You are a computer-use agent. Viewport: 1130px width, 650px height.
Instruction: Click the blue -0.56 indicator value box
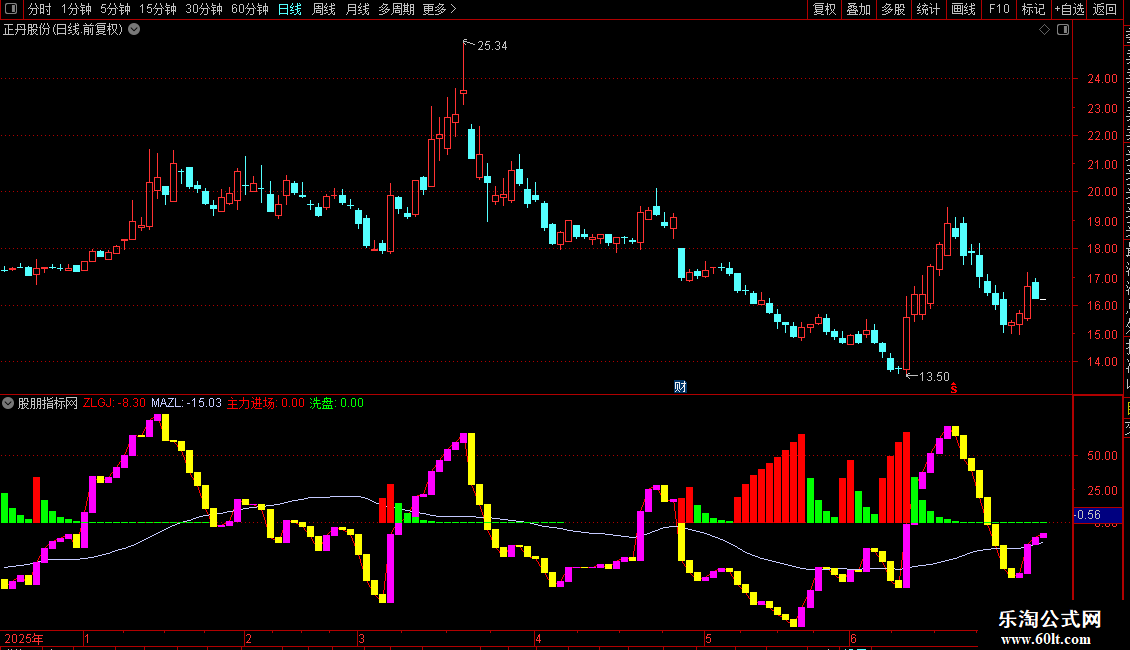click(x=1098, y=515)
